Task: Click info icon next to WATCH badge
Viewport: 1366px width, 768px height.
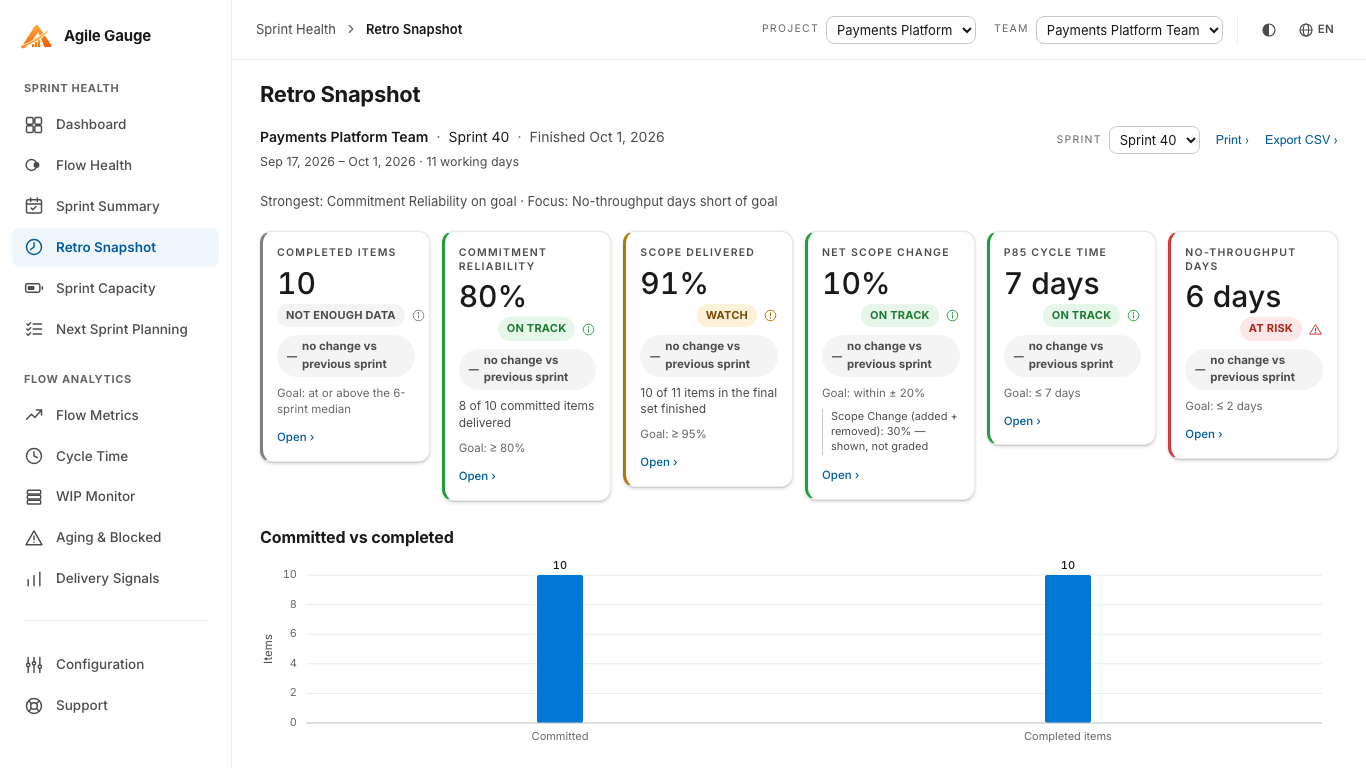Action: coord(770,316)
